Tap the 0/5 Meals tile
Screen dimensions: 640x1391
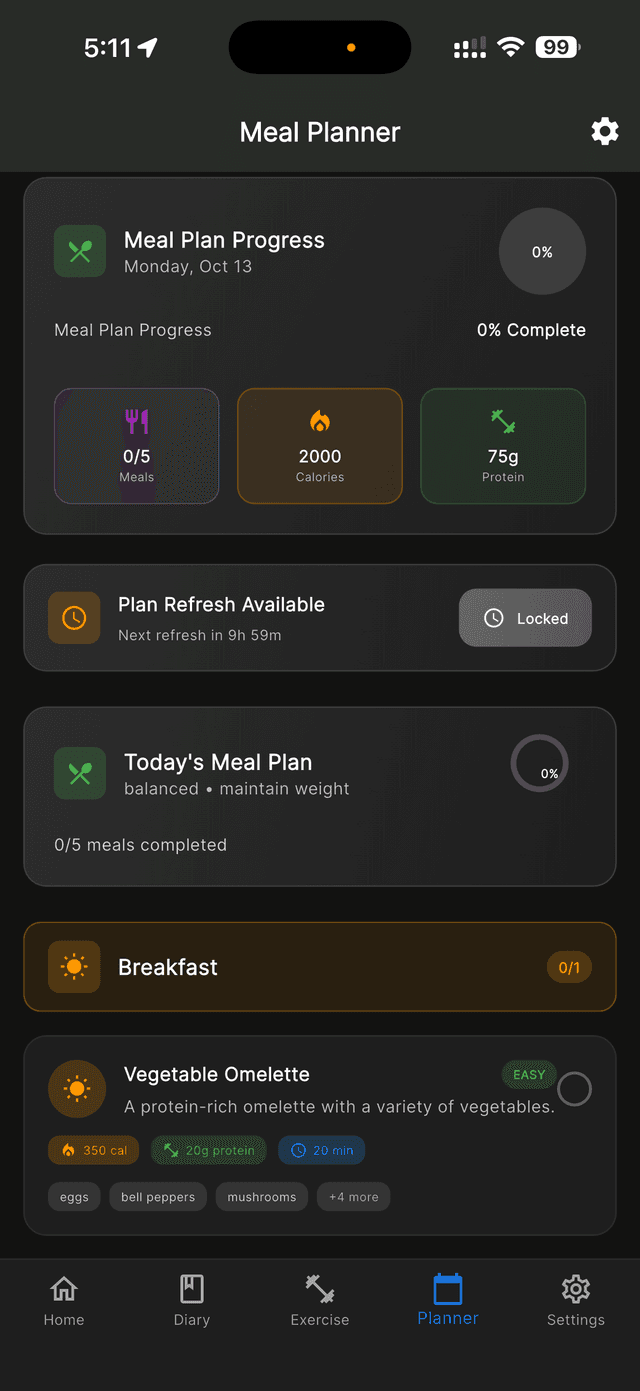[x=137, y=446]
